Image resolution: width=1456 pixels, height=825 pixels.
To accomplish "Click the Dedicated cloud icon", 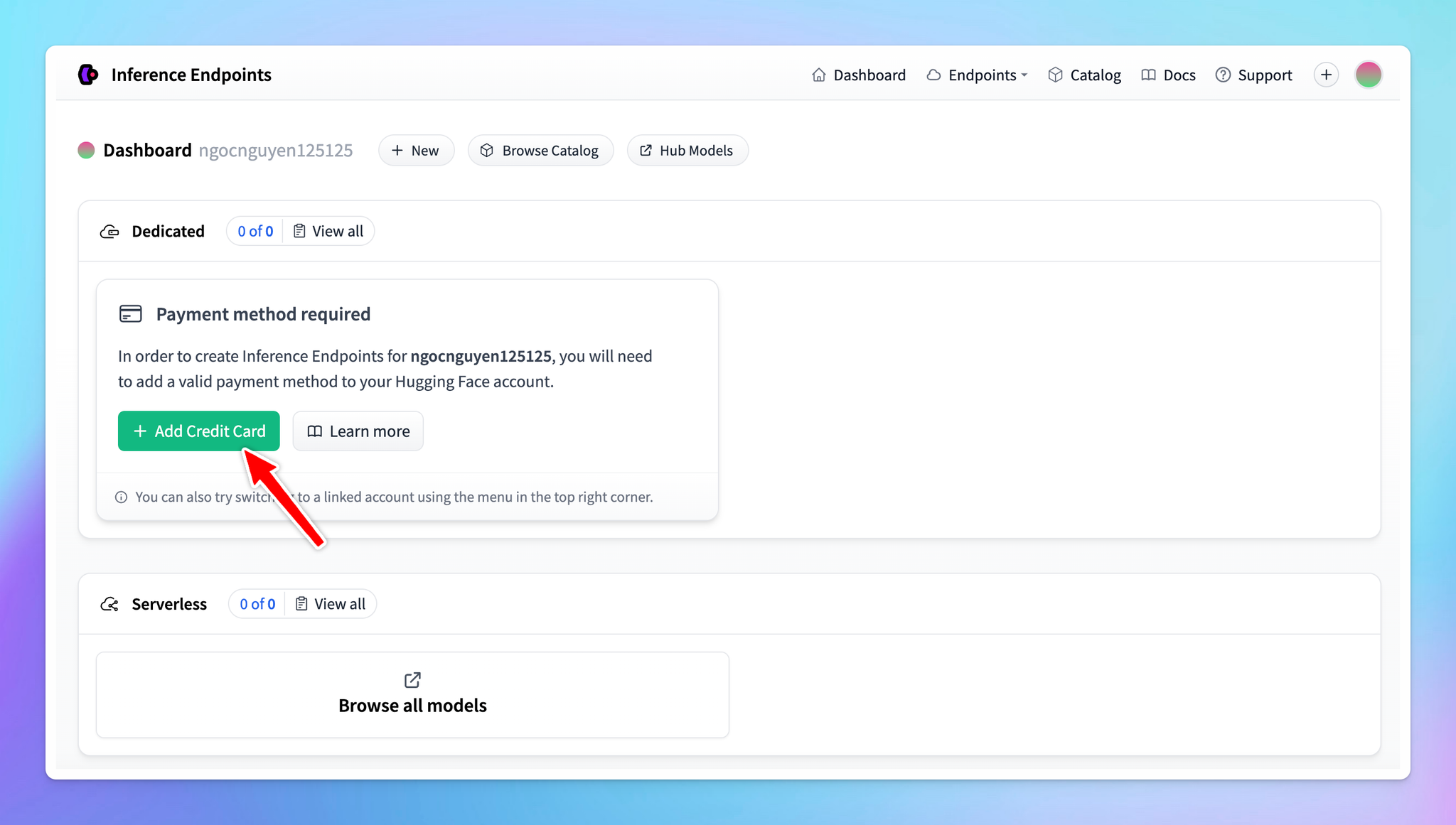I will (109, 232).
